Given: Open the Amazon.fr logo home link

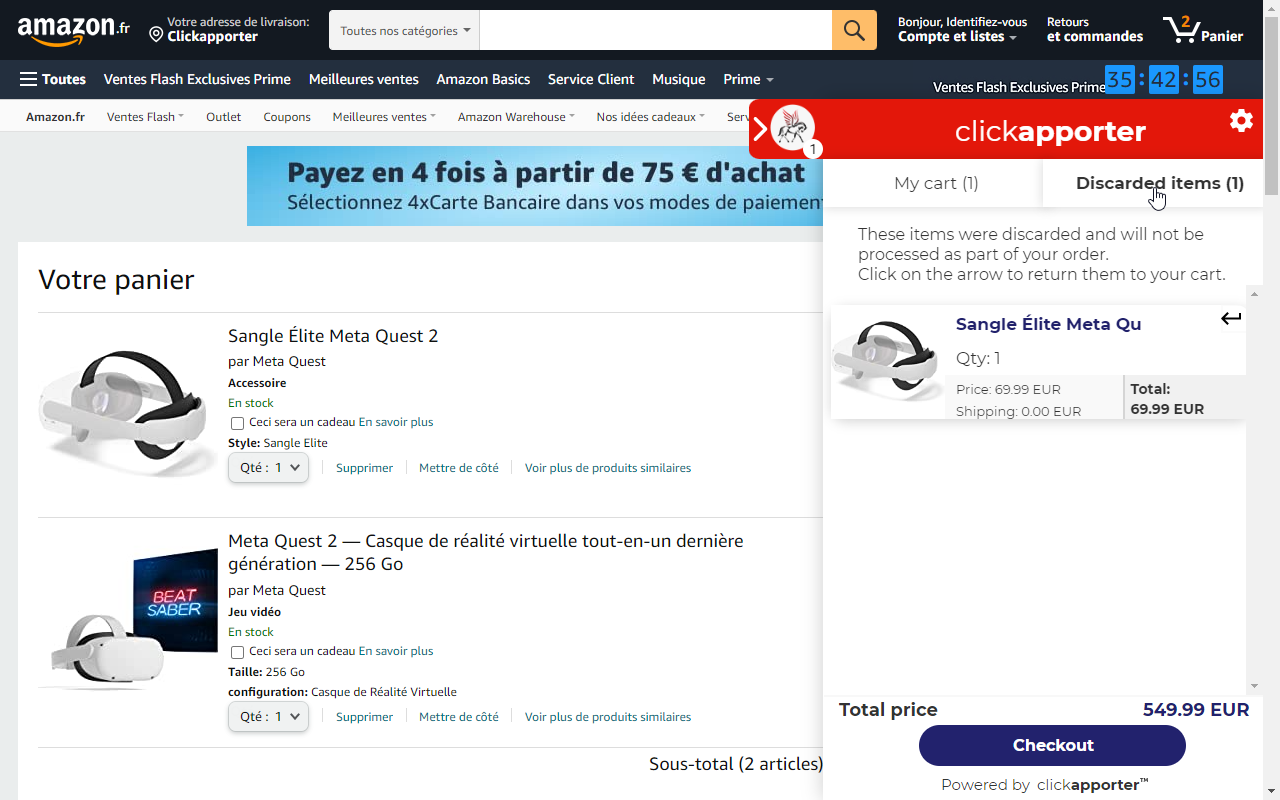Looking at the screenshot, I should [73, 30].
